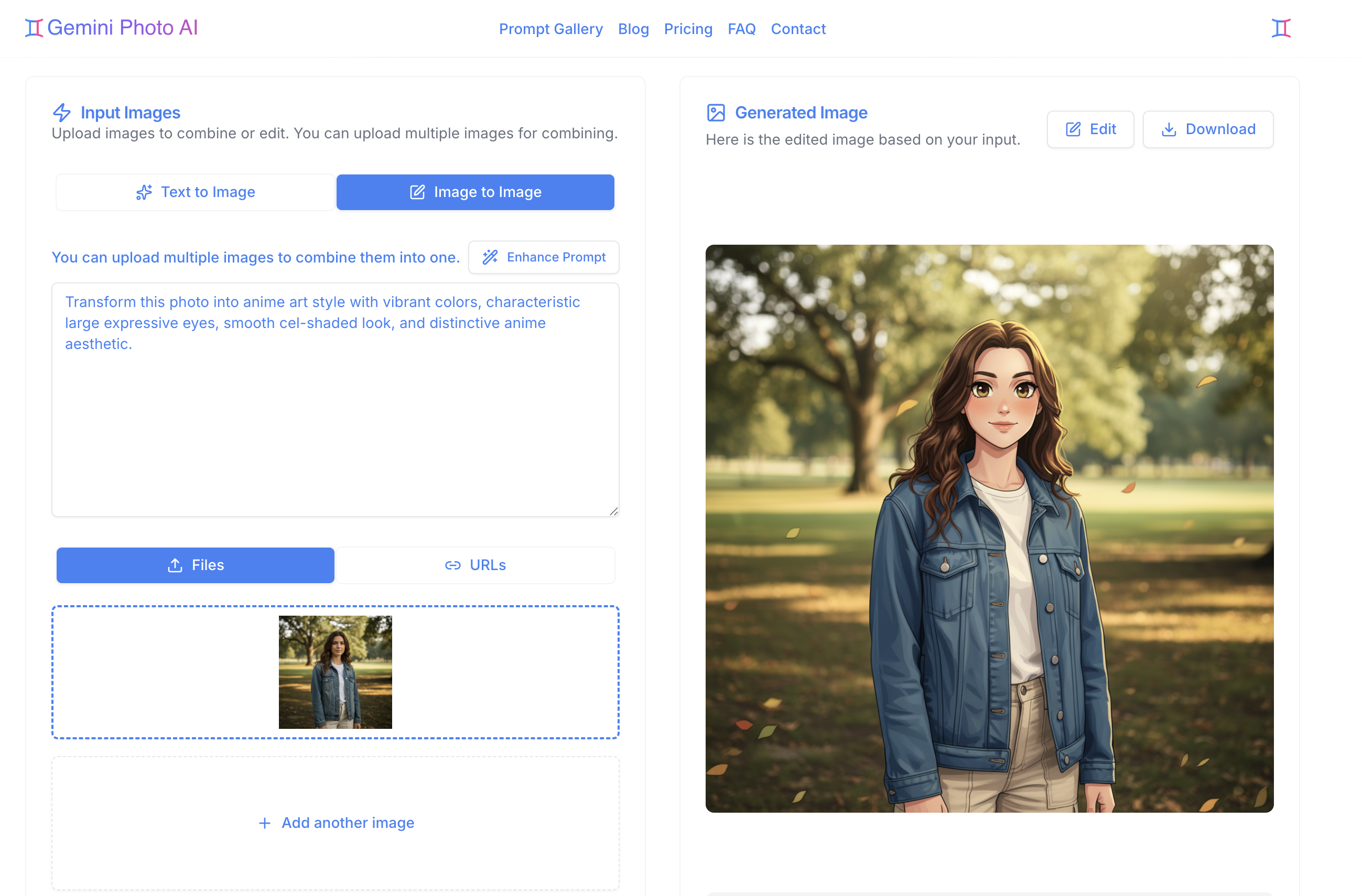Click the link icon on the URLs button

pos(452,565)
